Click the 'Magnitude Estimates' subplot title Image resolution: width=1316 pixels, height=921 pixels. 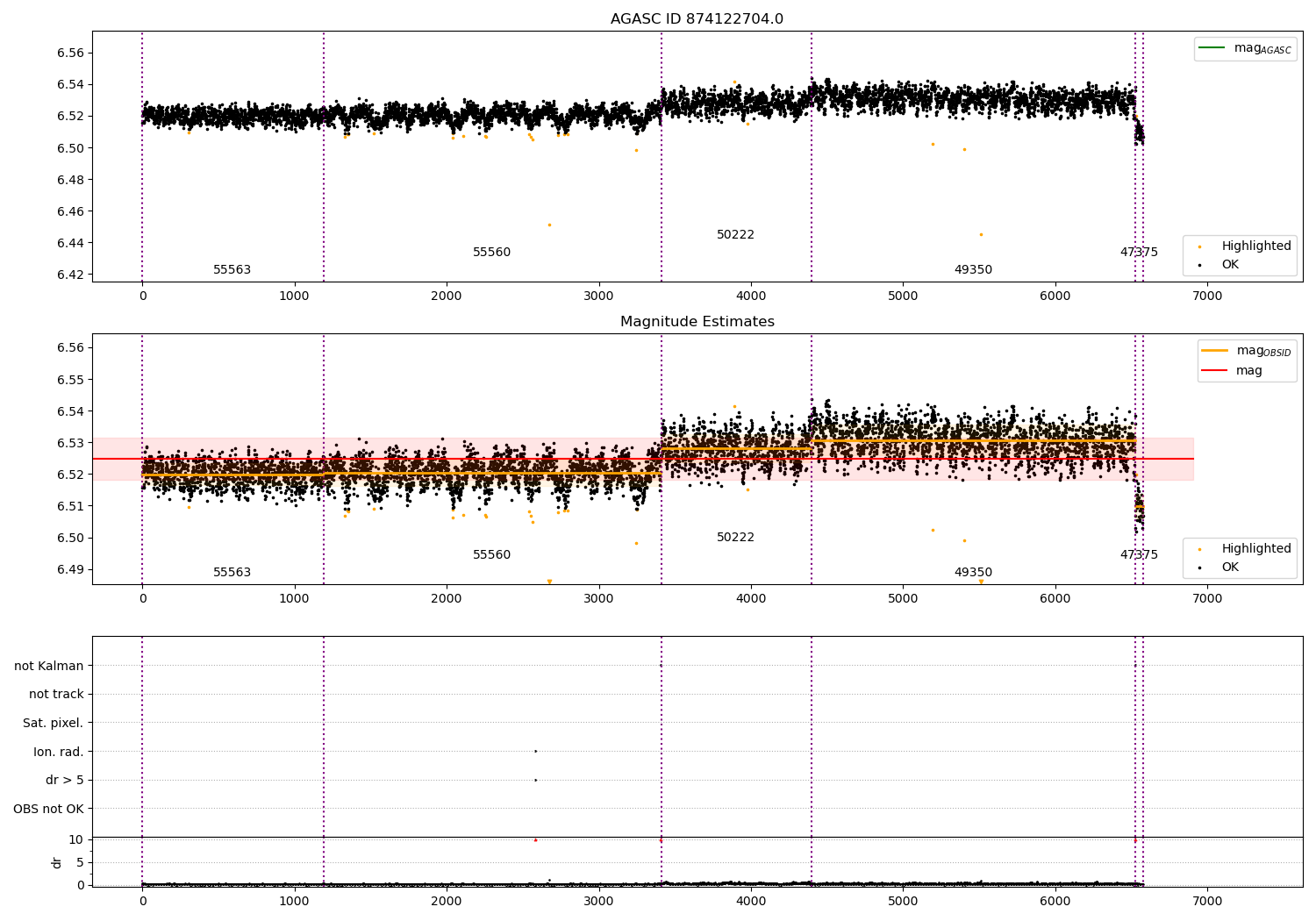tap(697, 322)
